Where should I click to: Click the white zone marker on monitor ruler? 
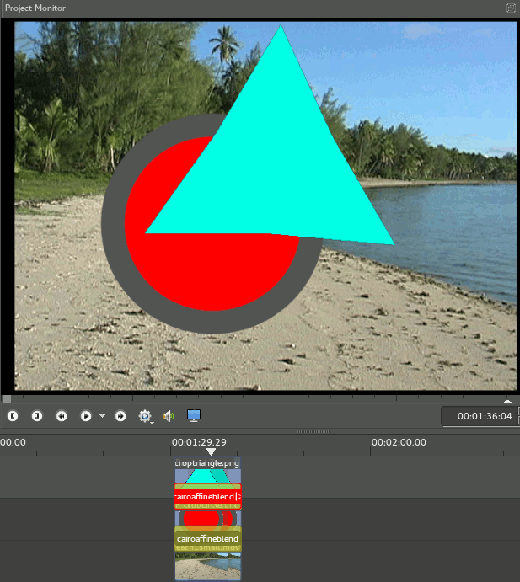coord(508,401)
